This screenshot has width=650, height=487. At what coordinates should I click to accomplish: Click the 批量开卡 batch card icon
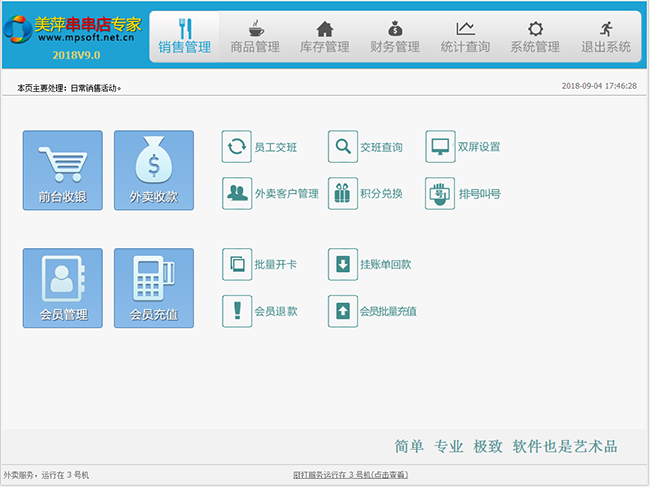coord(237,265)
